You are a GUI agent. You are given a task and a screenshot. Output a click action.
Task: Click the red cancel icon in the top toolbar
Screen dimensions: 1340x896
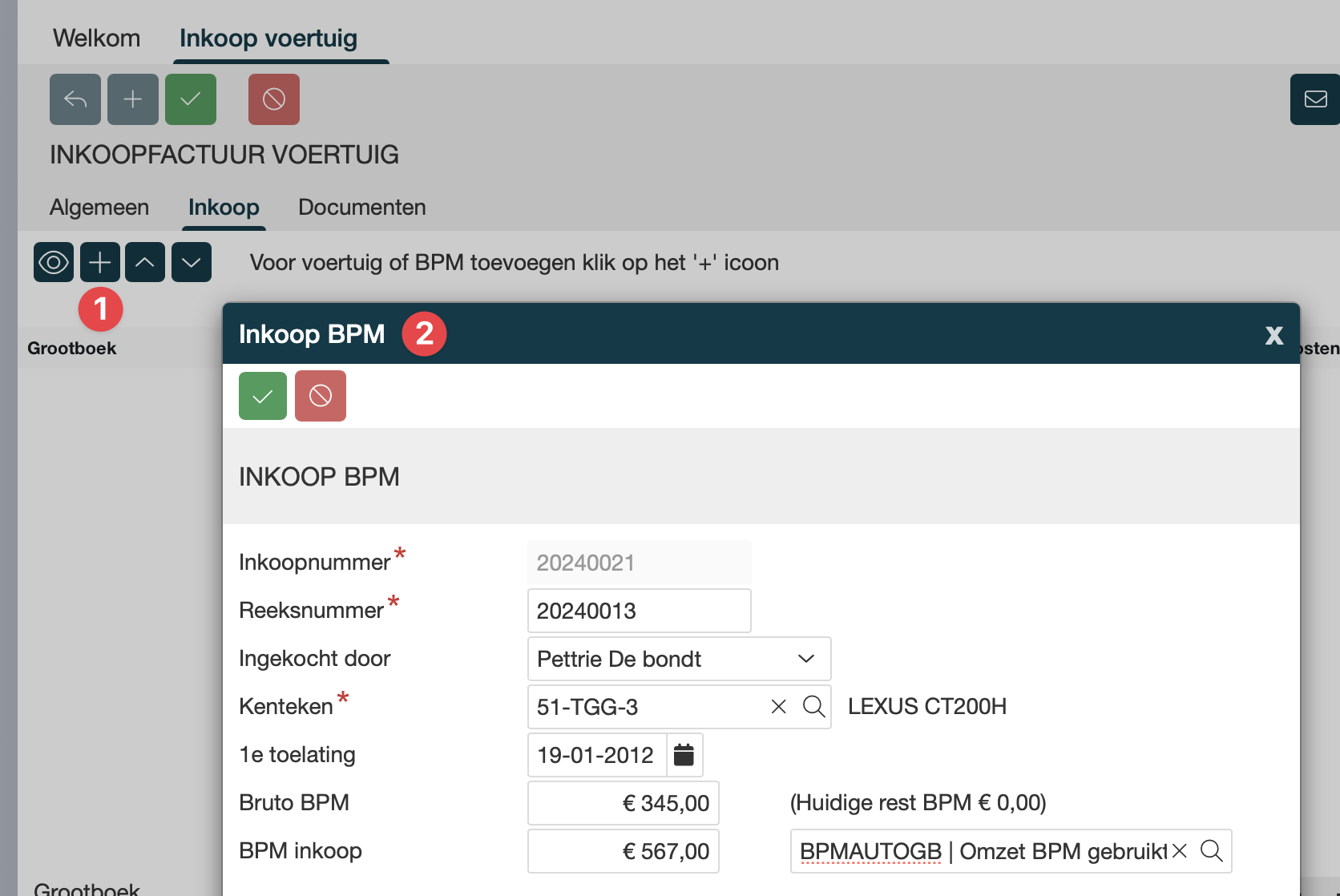pos(274,99)
